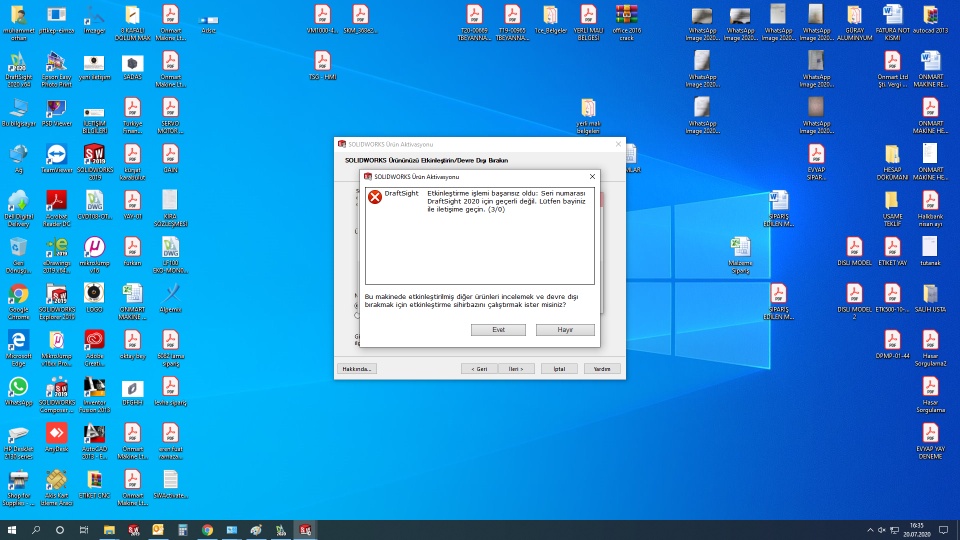Click Hayır in the activation error dialog
The height and width of the screenshot is (540, 960).
[564, 329]
